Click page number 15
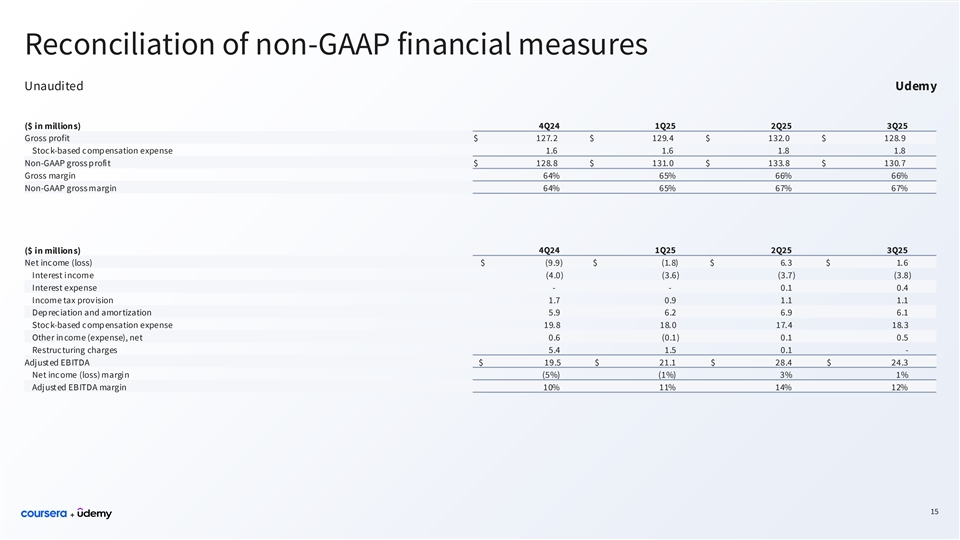Screen dimensions: 960x540 [934, 513]
